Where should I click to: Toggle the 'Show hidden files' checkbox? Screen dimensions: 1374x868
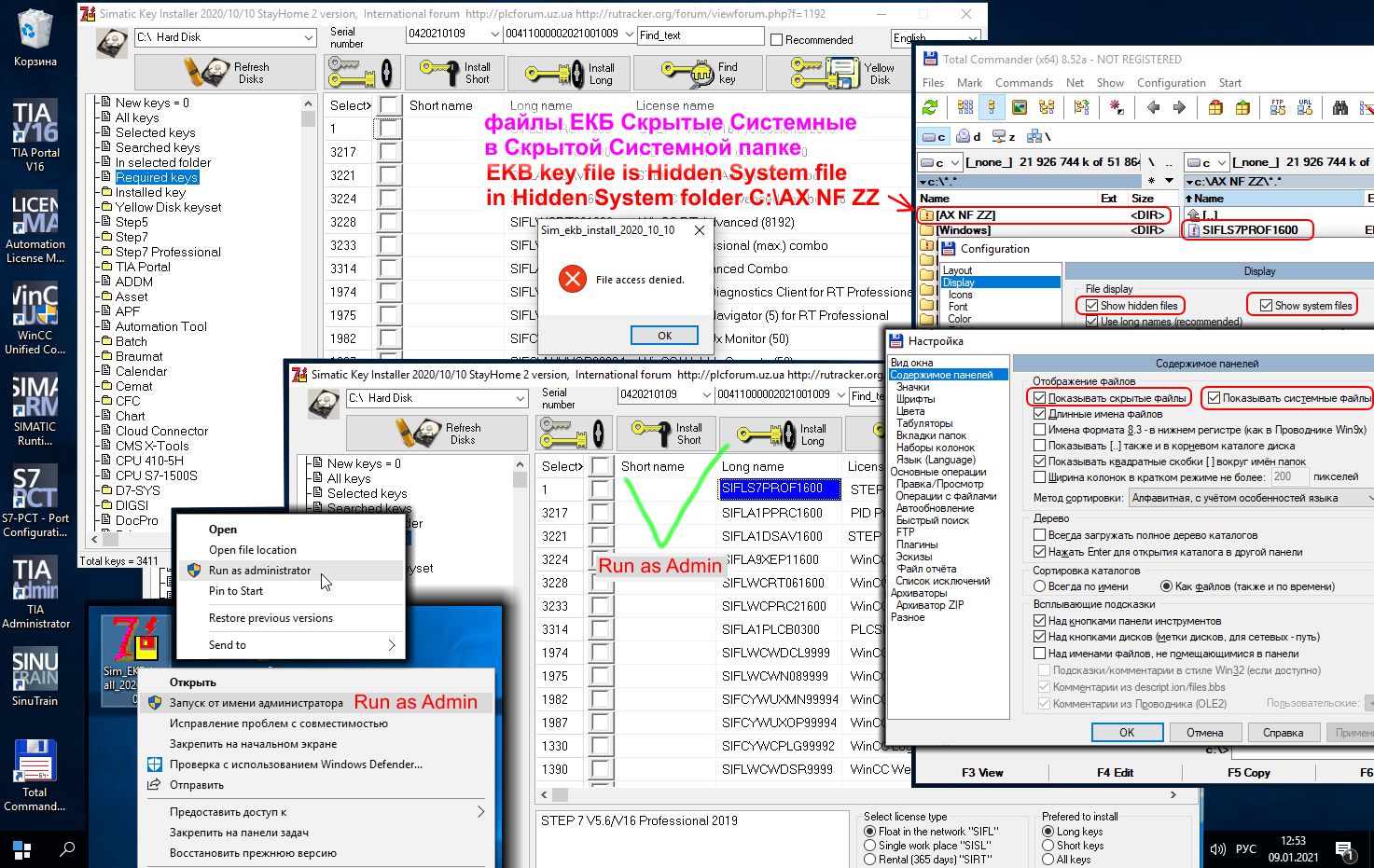(1091, 306)
